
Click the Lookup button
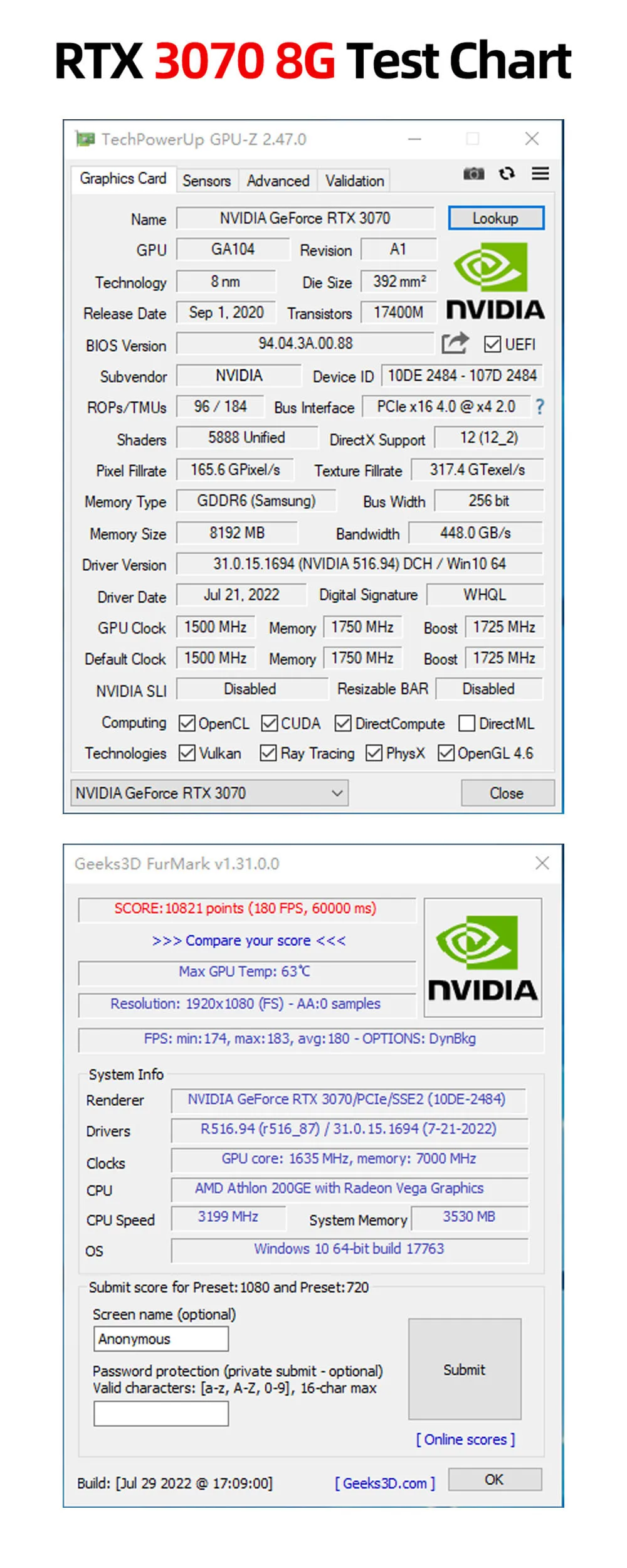[495, 218]
